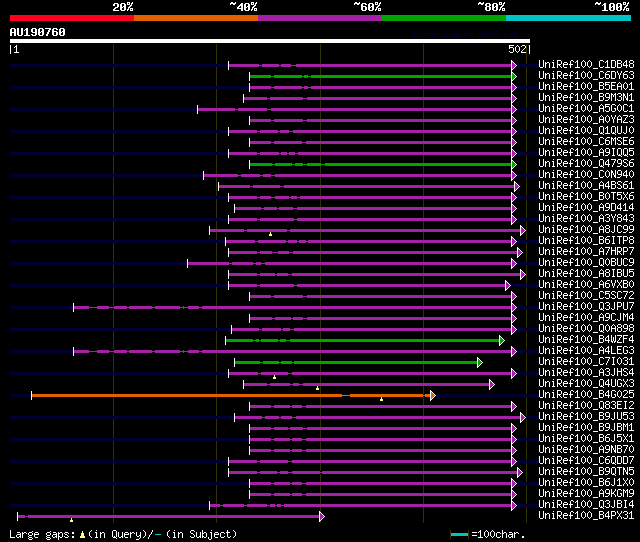The width and height of the screenshot is (640, 542).
Task: Choose the UniRef100_A3Y843 label
Action: pyautogui.click(x=586, y=219)
